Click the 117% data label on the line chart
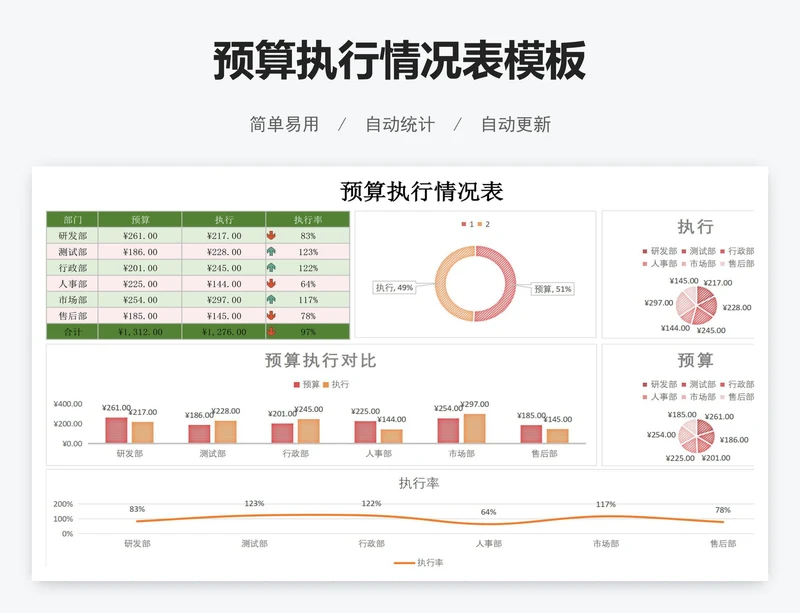The height and width of the screenshot is (613, 800). coord(606,504)
